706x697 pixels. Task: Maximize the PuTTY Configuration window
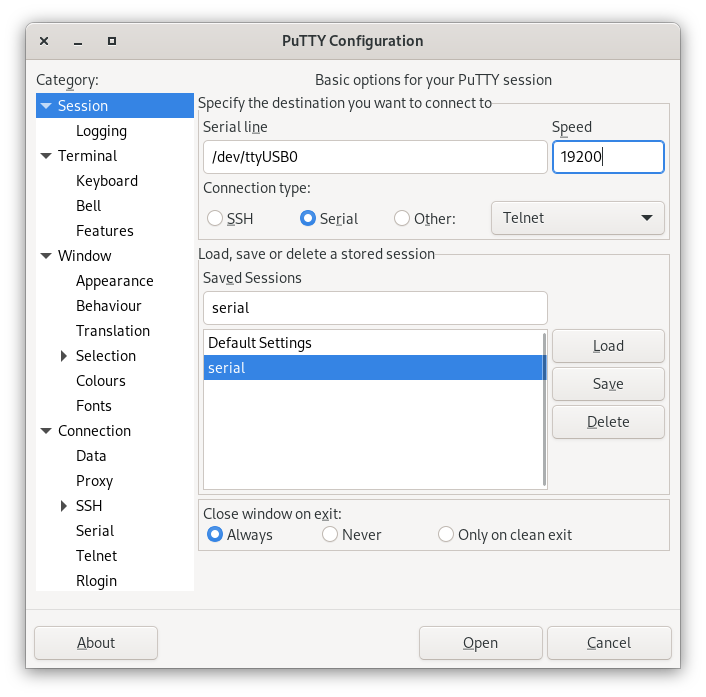(112, 41)
